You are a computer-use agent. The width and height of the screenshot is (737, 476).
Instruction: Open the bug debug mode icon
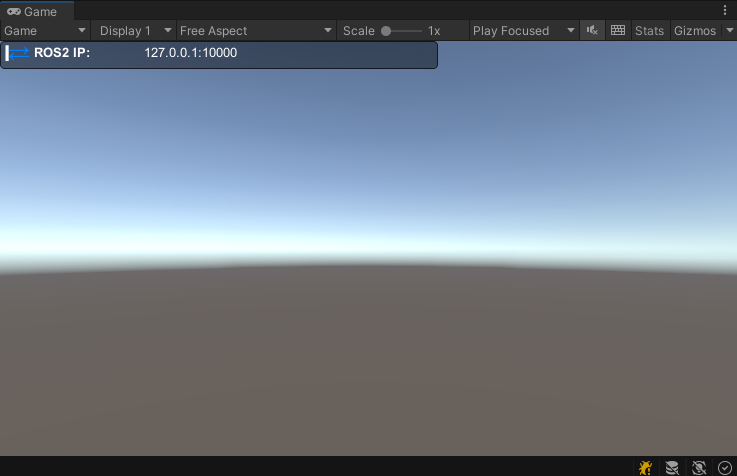pyautogui.click(x=645, y=468)
